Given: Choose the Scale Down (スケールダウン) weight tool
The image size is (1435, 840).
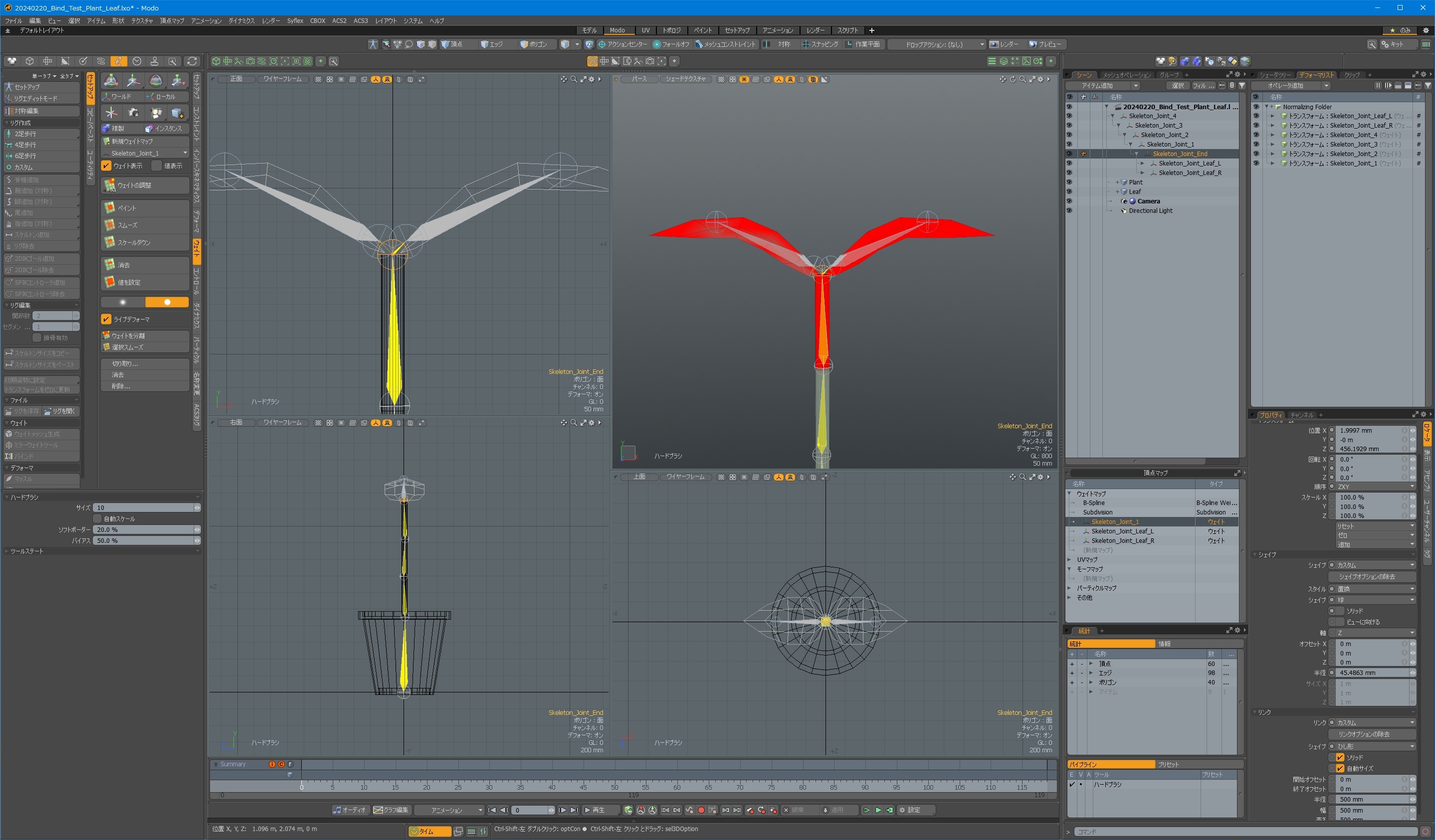Looking at the screenshot, I should (145, 242).
